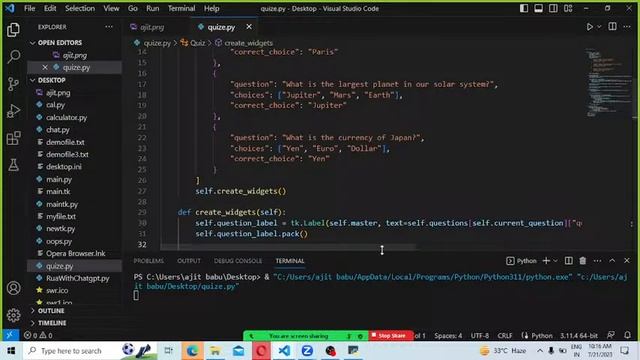Open the Run and Debug view
The height and width of the screenshot is (360, 640).
coord(13,111)
